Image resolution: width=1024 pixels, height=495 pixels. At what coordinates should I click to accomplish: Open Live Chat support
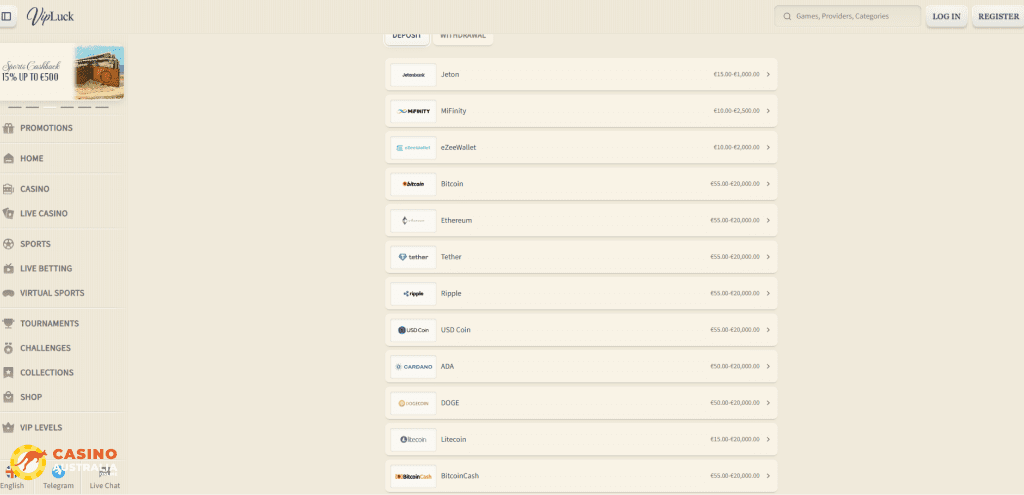(104, 479)
